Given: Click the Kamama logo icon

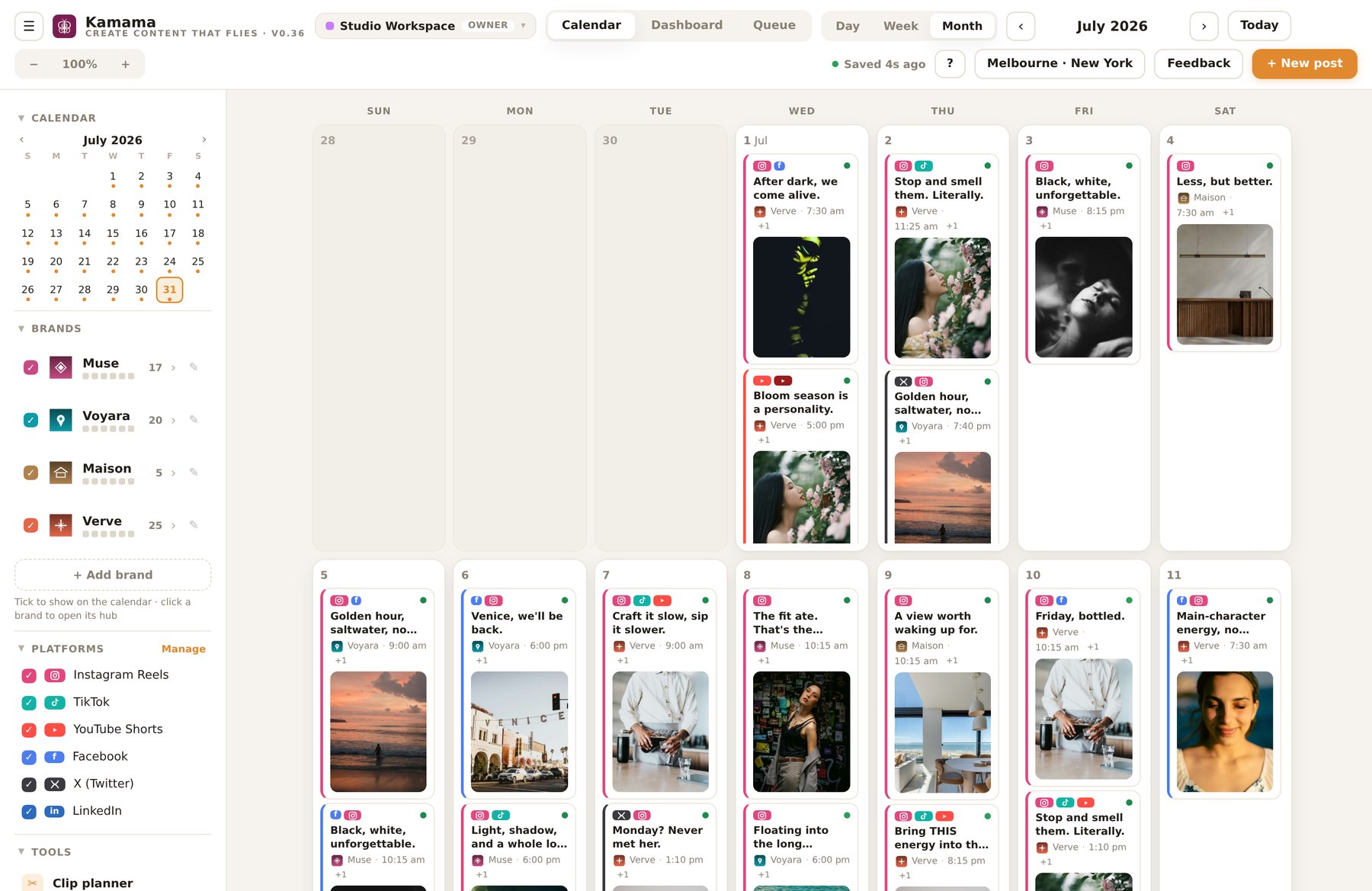Looking at the screenshot, I should point(64,26).
